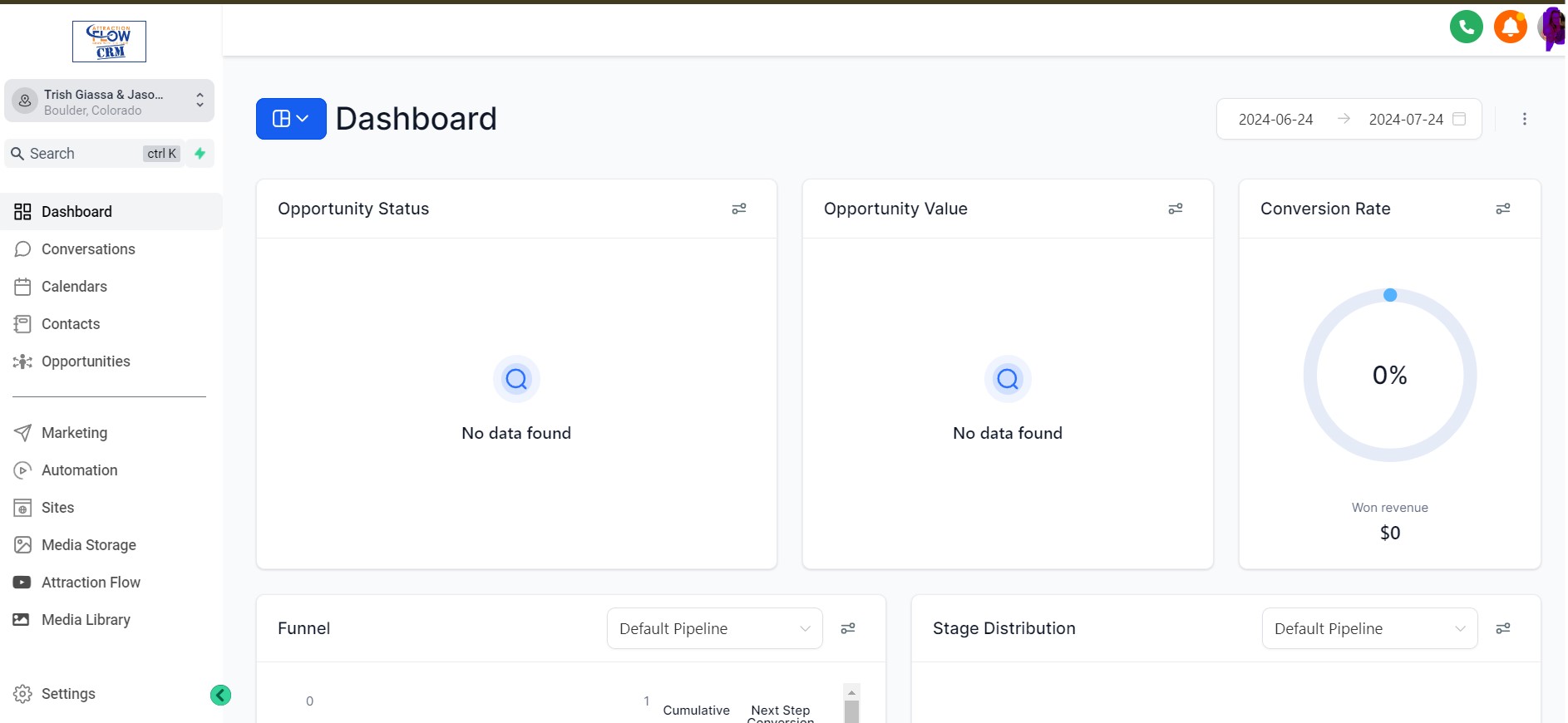1568x723 pixels.
Task: Open Conversion Rate widget filter settings
Action: point(1502,209)
